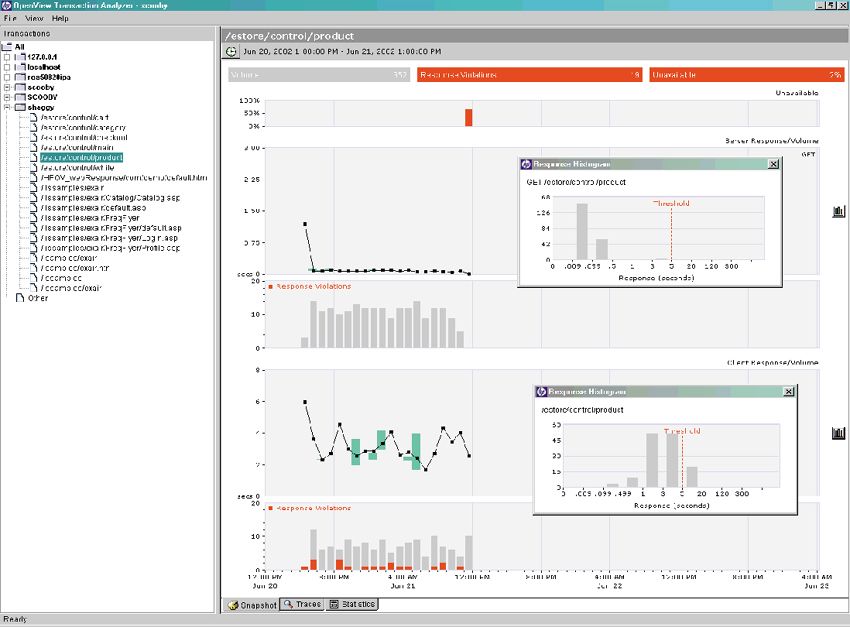Image resolution: width=850 pixels, height=627 pixels.
Task: Switch to the Snapshot tab
Action: click(252, 605)
